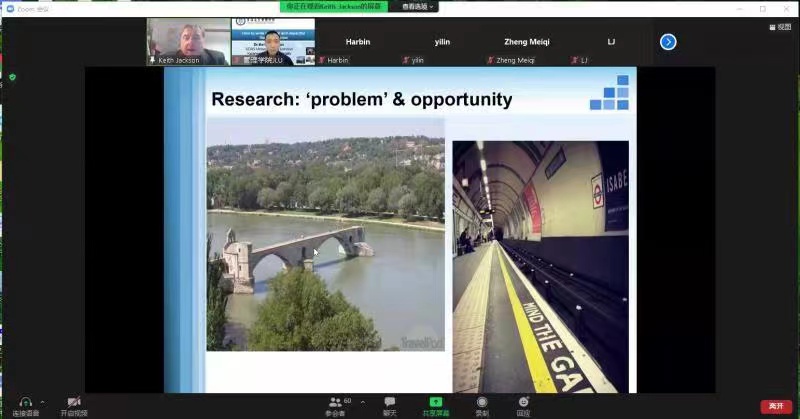
Task: Show next participants with blue arrow
Action: [x=668, y=42]
